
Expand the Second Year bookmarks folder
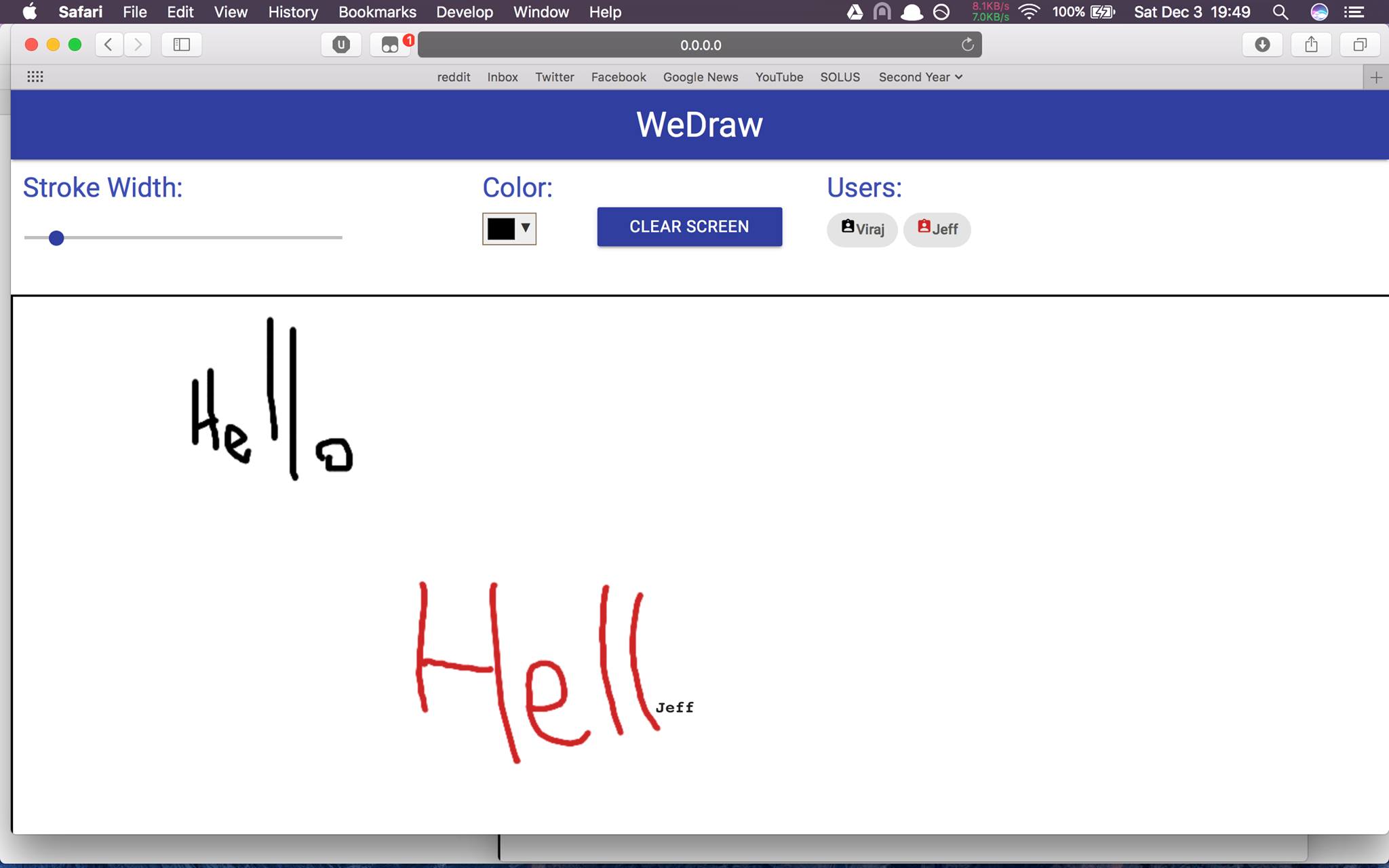click(x=920, y=77)
